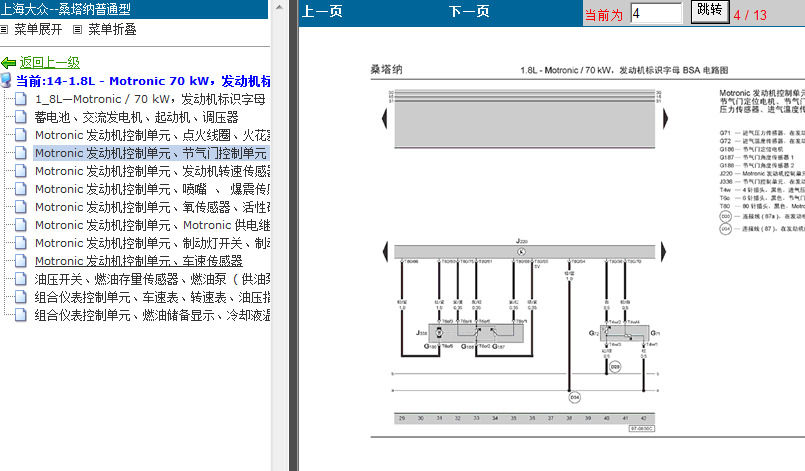Click the expand icon beside 菜单展开
Viewport: 805px width, 471px height.
pyautogui.click(x=4, y=30)
